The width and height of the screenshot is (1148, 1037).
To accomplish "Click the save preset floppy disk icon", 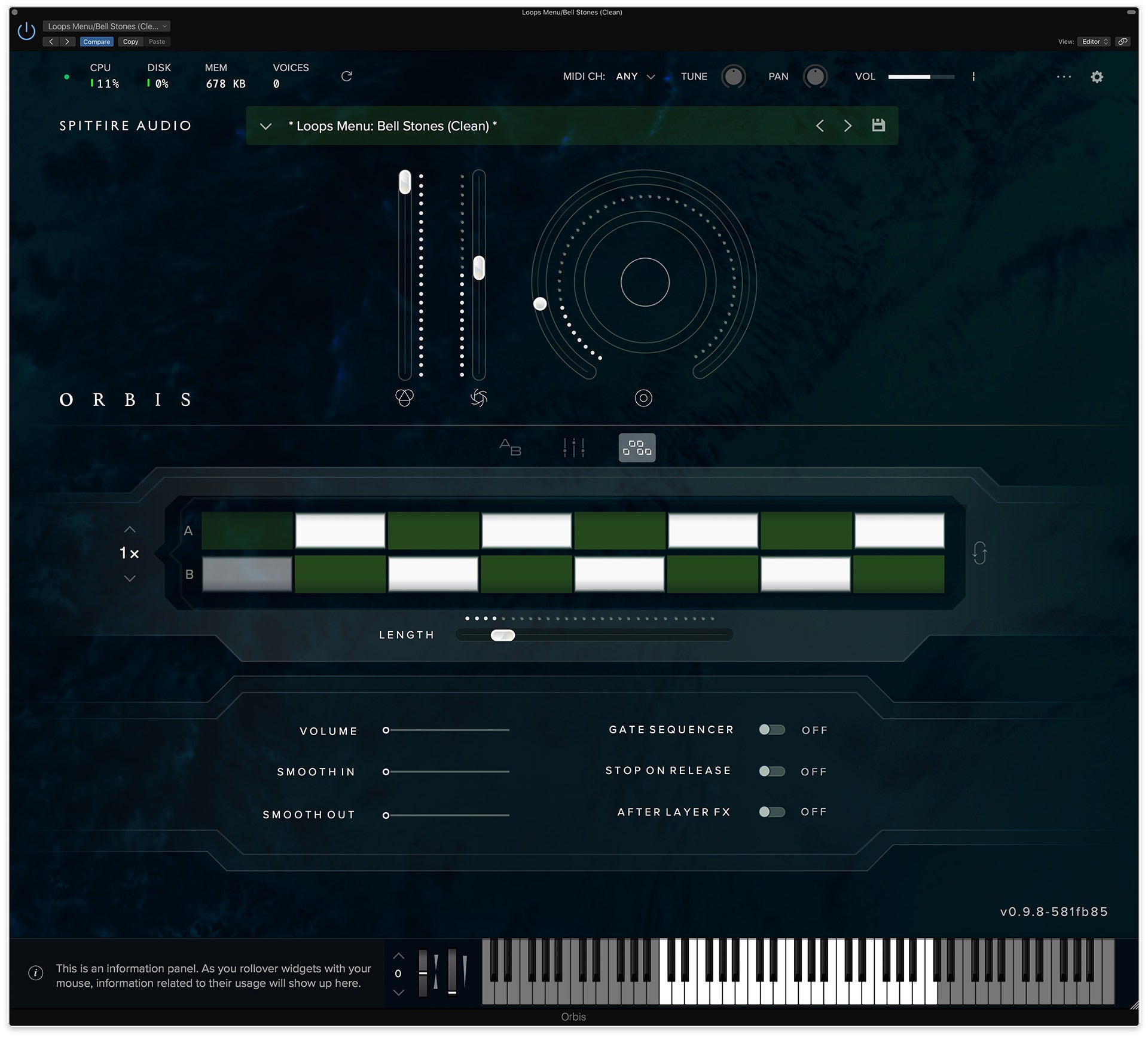I will [878, 126].
